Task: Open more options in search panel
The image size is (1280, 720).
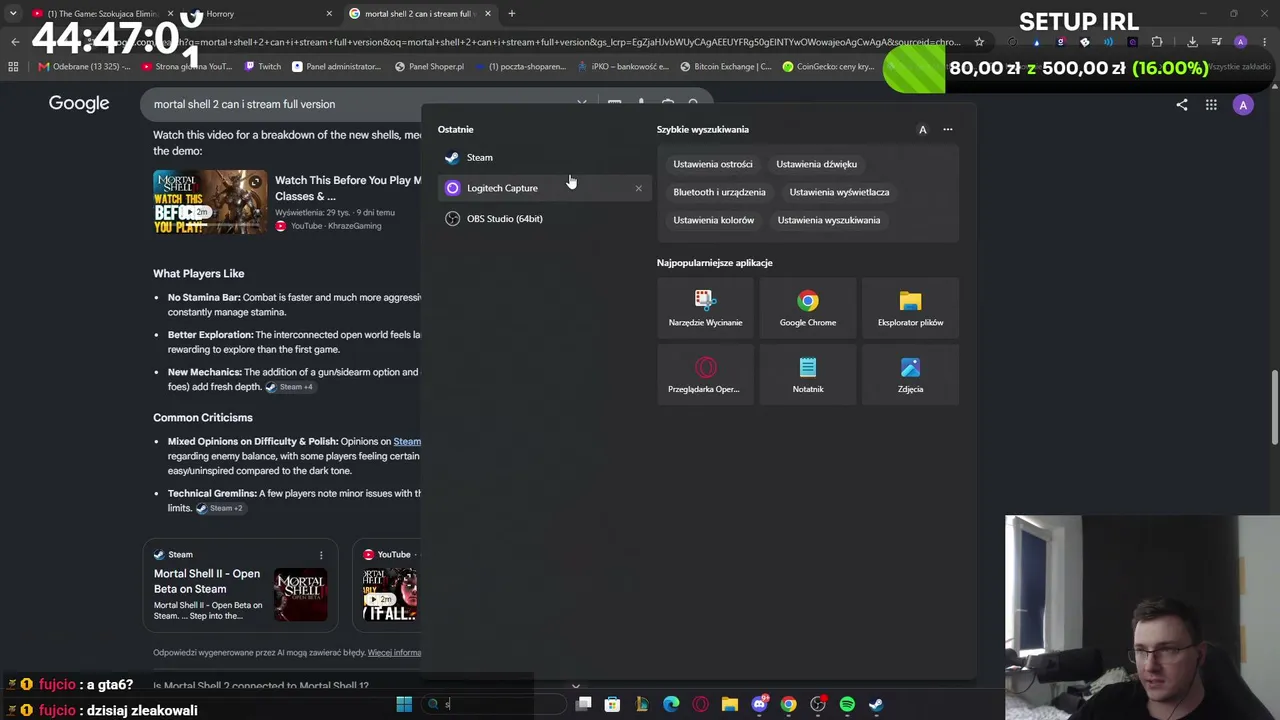Action: [x=948, y=129]
